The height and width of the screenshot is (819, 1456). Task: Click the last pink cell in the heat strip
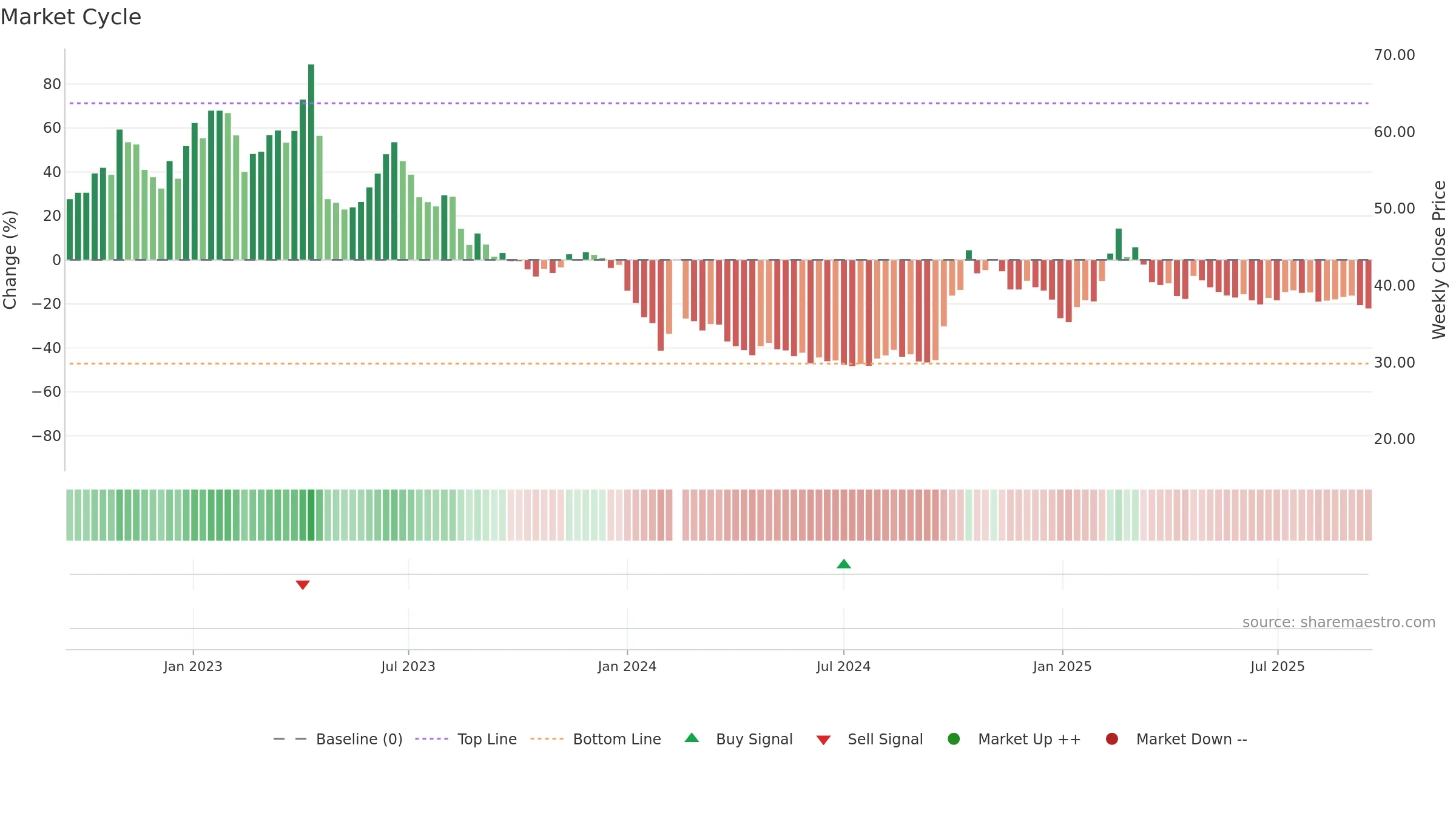[1369, 515]
